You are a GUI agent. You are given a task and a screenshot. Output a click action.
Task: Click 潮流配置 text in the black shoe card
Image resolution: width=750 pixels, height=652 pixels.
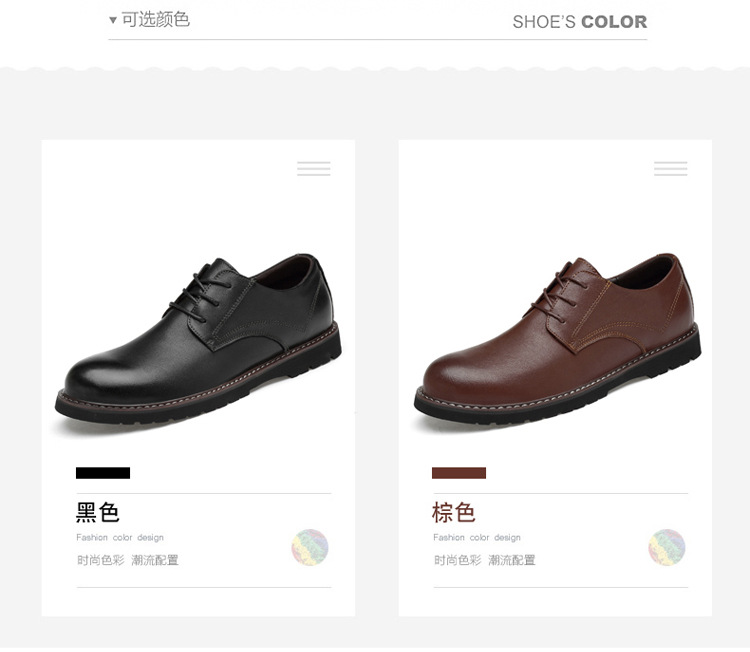[x=155, y=560]
